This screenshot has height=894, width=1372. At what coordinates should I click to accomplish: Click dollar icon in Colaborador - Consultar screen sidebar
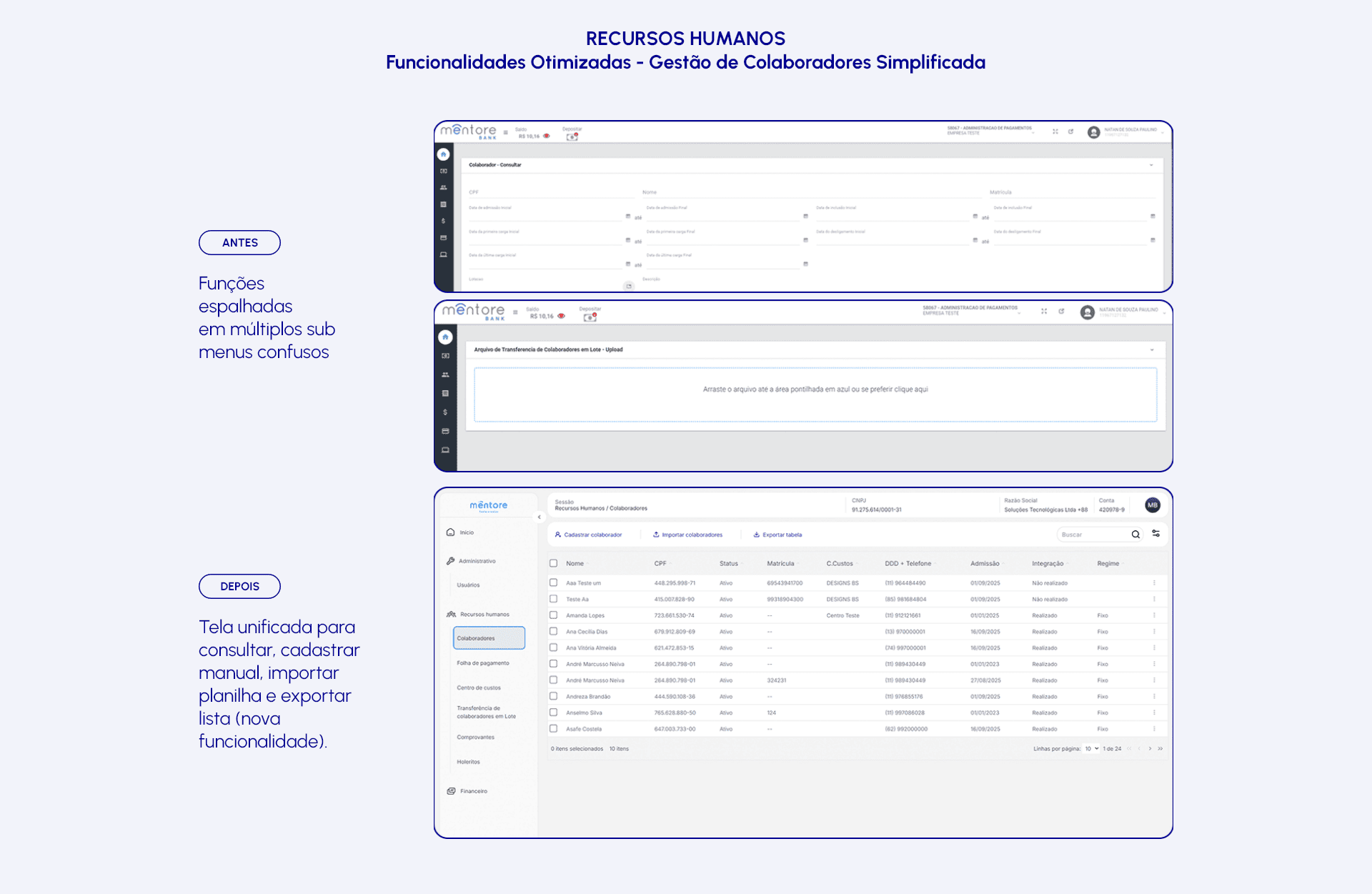443,221
